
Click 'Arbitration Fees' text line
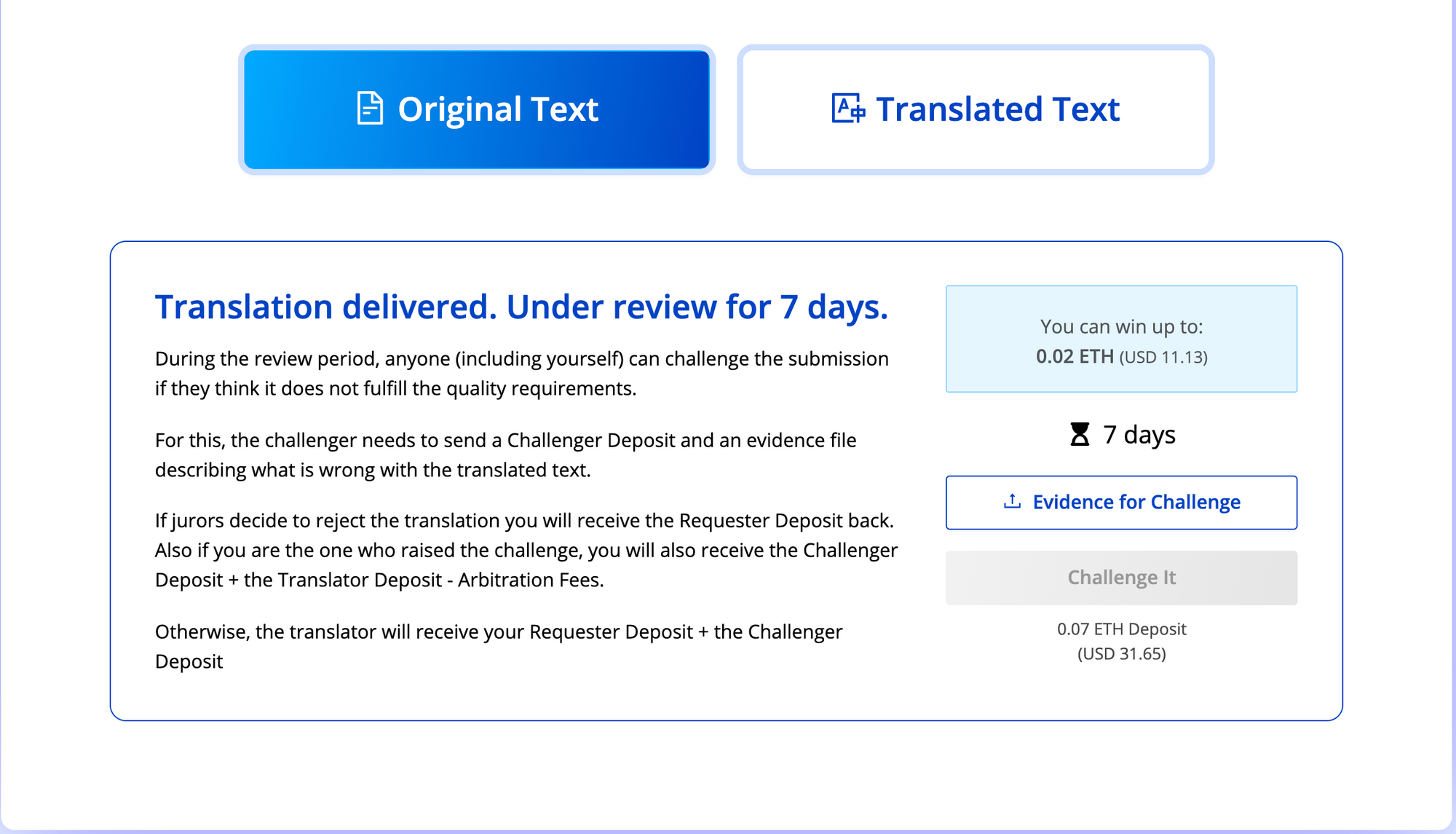pyautogui.click(x=531, y=581)
